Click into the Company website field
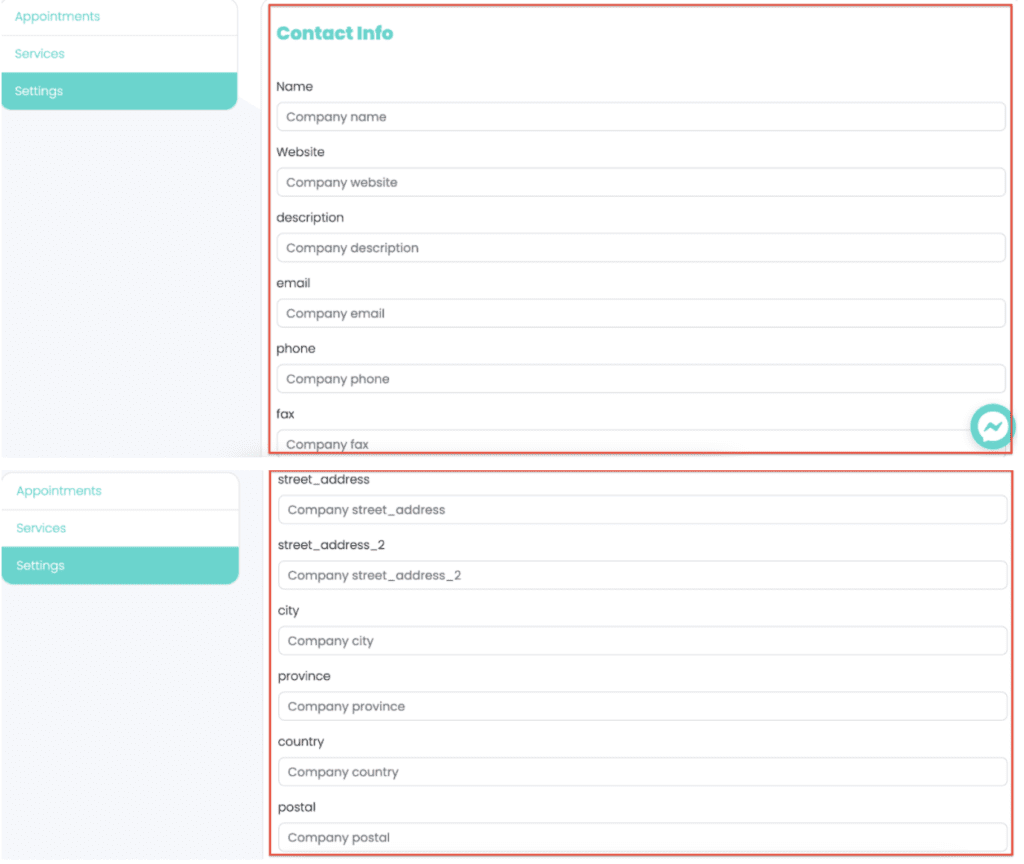Viewport: 1024px width, 864px height. 641,182
